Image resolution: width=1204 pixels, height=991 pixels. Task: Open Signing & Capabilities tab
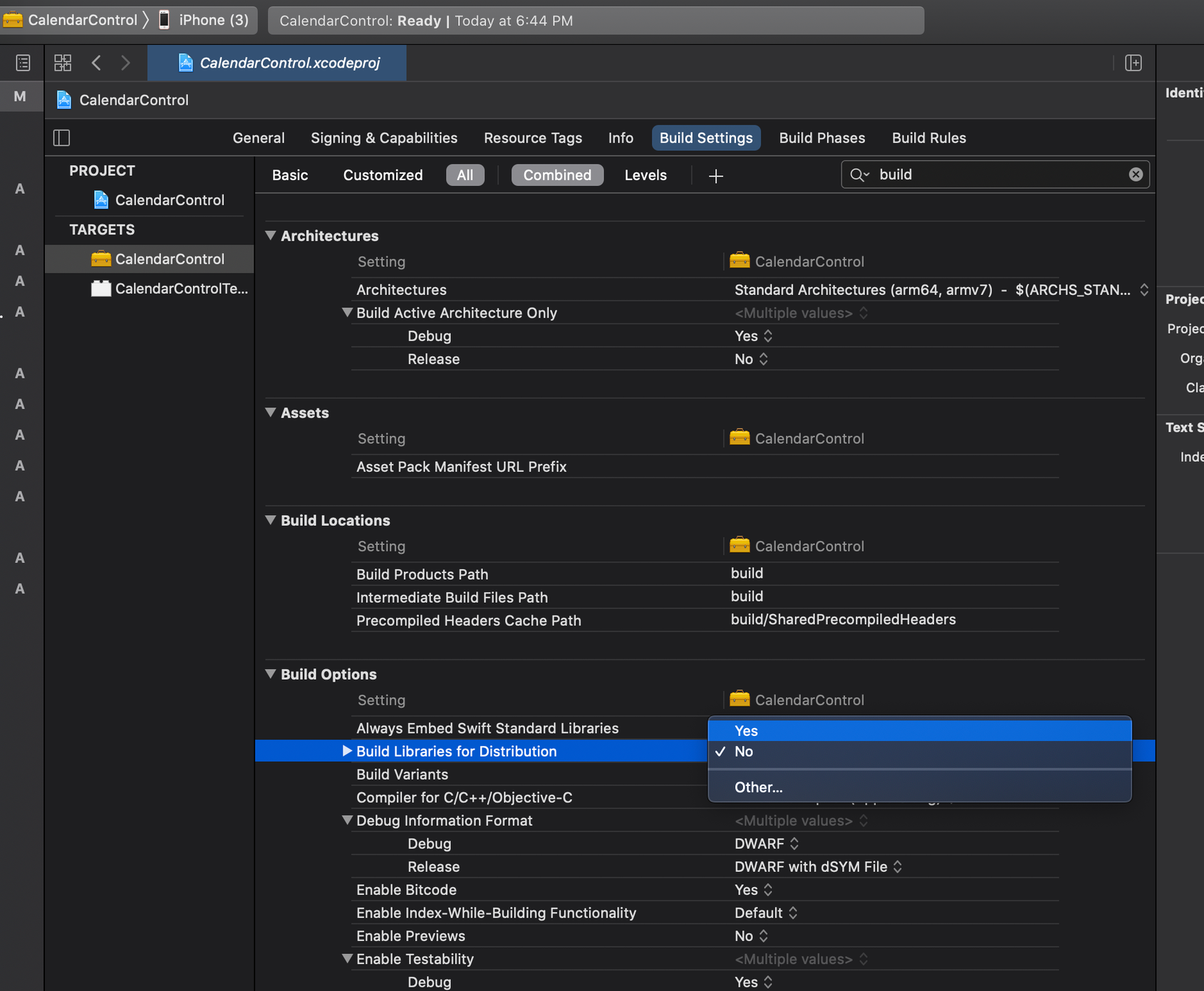[x=384, y=138]
